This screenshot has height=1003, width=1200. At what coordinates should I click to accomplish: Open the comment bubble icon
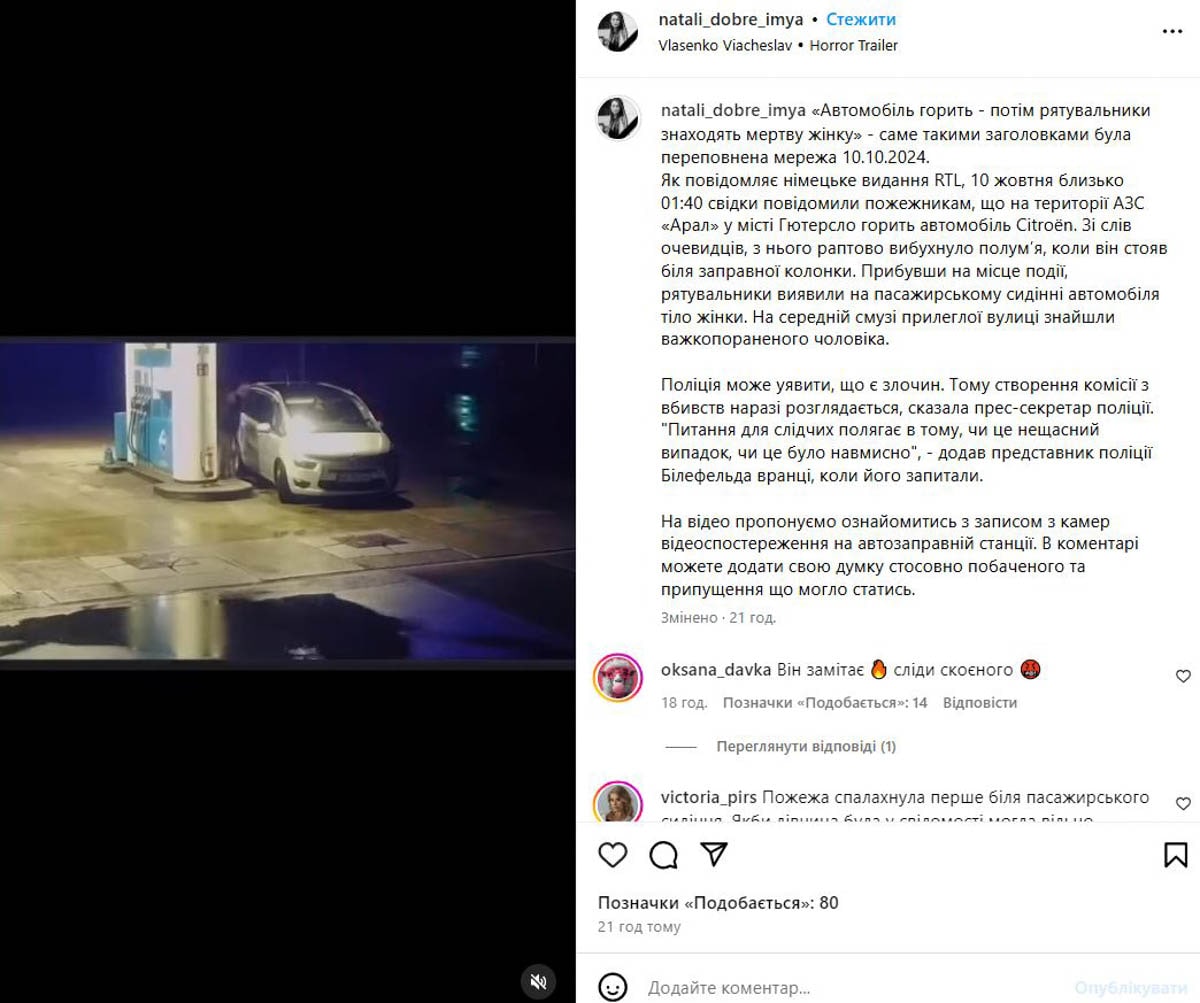click(663, 855)
